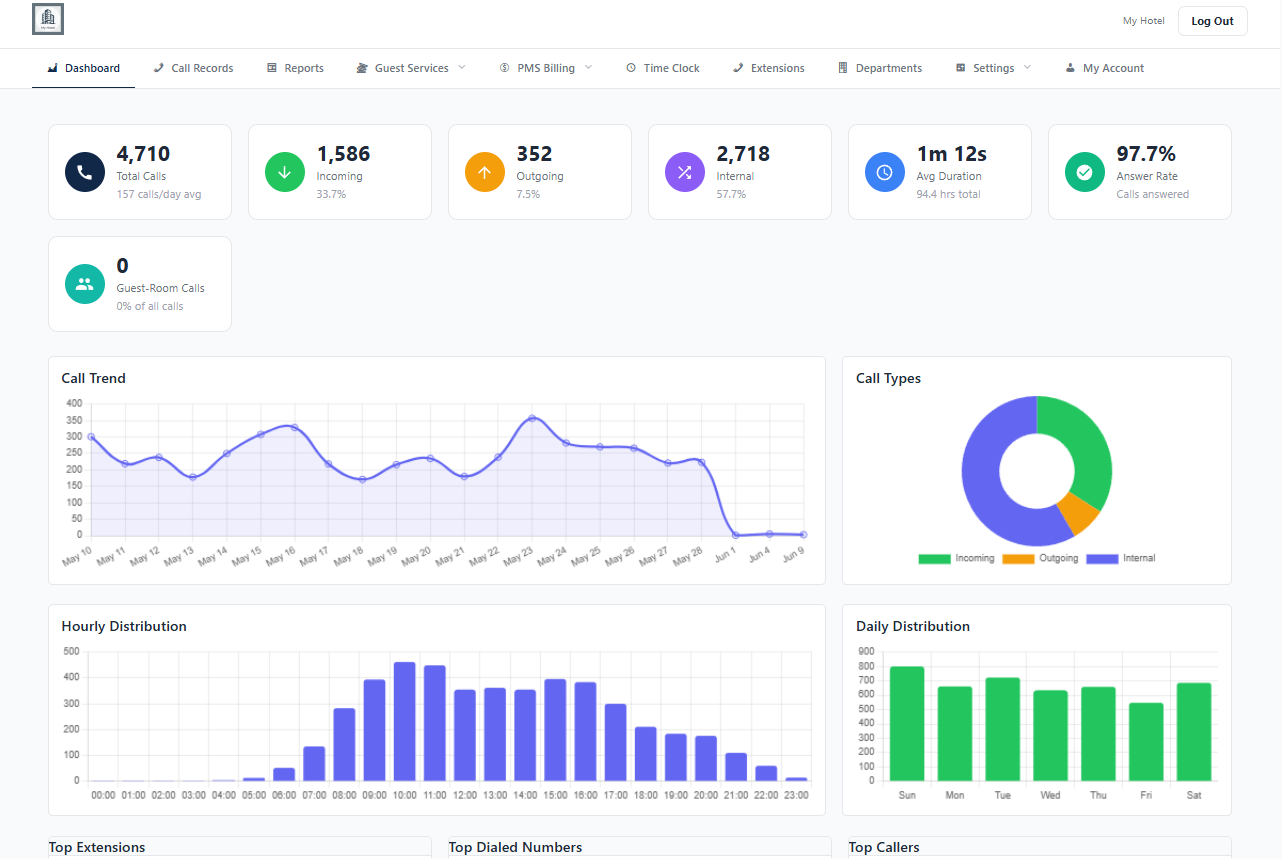
Task: Click the 4,710 Total Calls value
Action: click(143, 154)
